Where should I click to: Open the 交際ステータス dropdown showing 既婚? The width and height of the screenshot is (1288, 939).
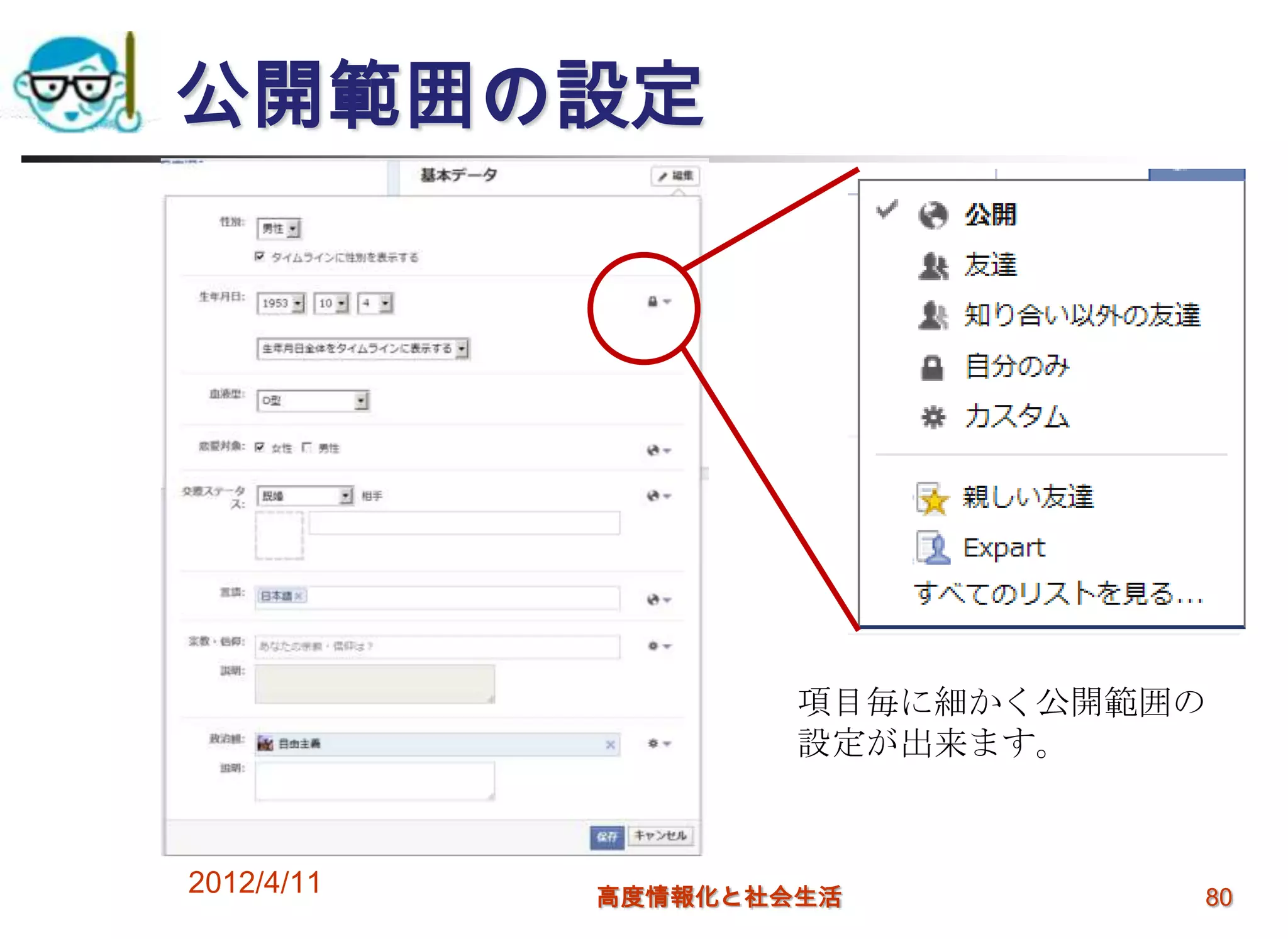[305, 496]
